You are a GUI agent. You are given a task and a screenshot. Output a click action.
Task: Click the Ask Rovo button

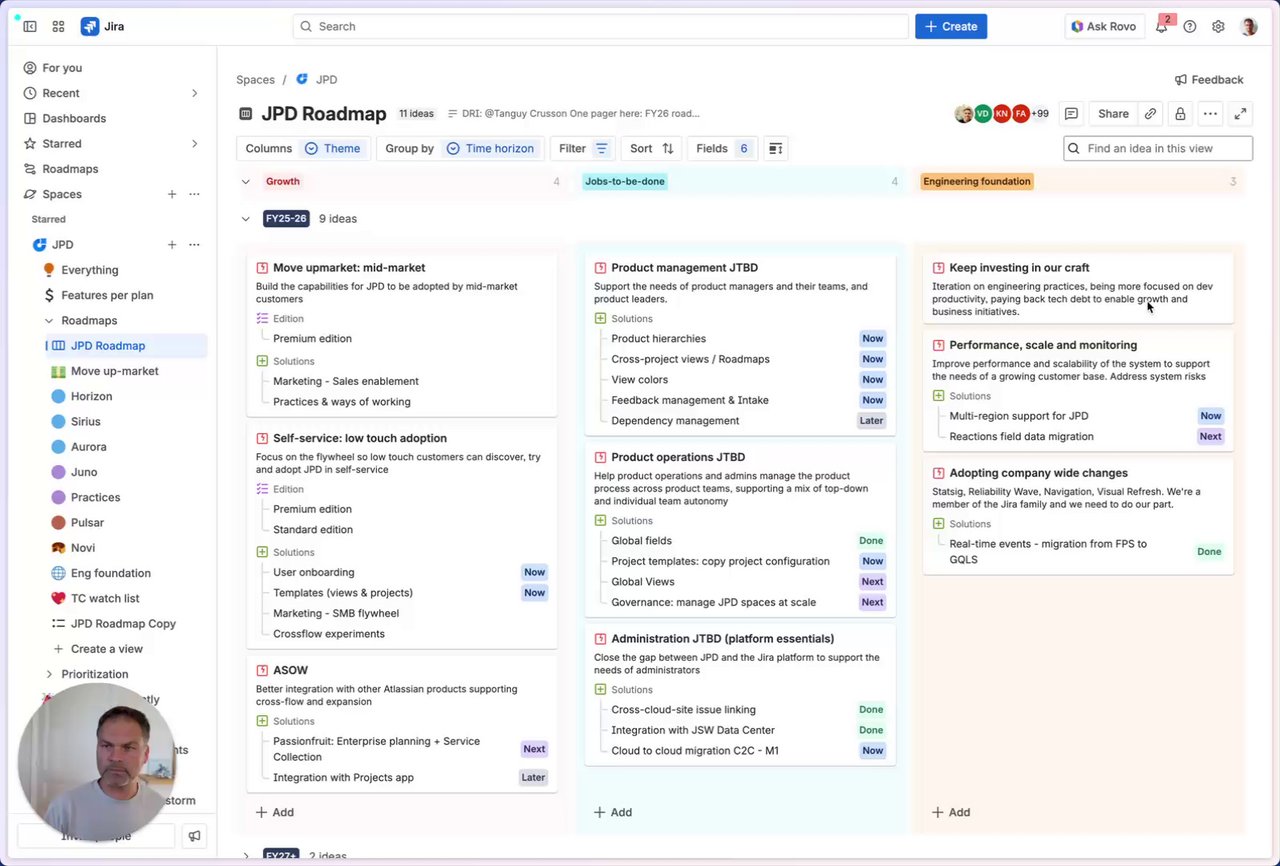pos(1104,27)
